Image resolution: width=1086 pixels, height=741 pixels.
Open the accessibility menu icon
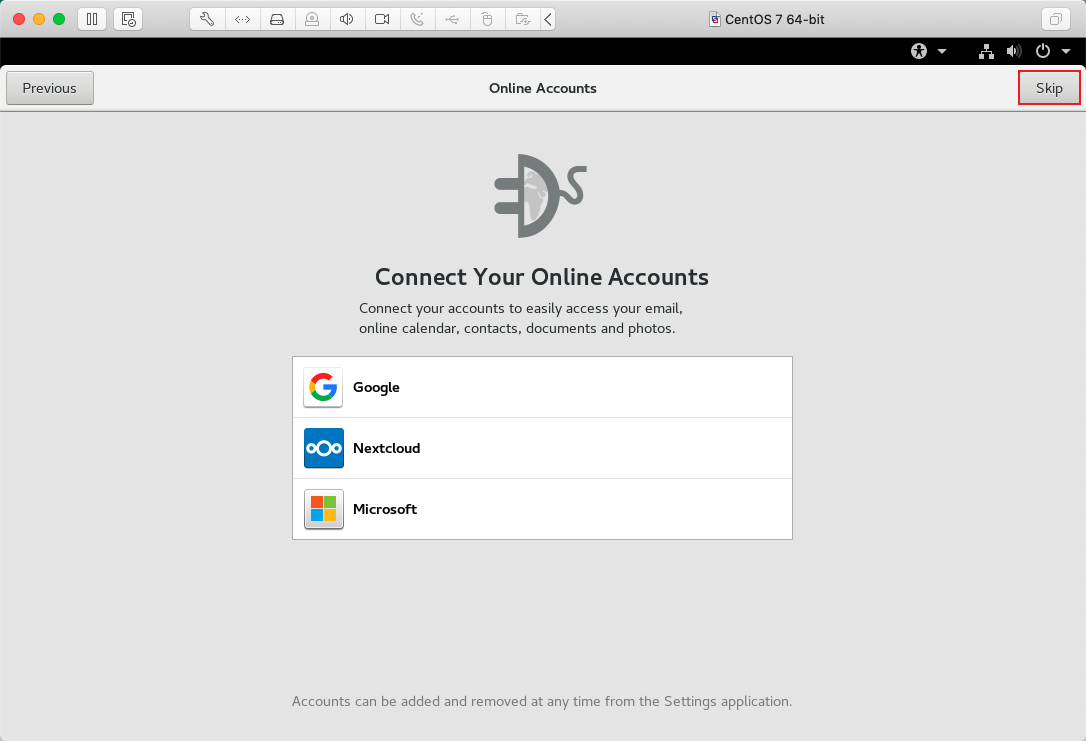(x=919, y=51)
